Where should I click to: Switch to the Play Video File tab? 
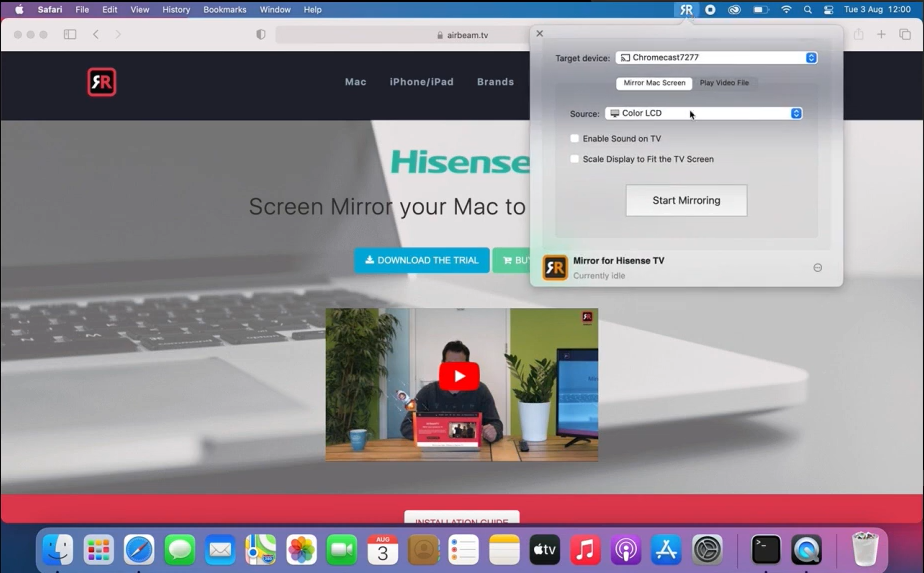(x=724, y=83)
